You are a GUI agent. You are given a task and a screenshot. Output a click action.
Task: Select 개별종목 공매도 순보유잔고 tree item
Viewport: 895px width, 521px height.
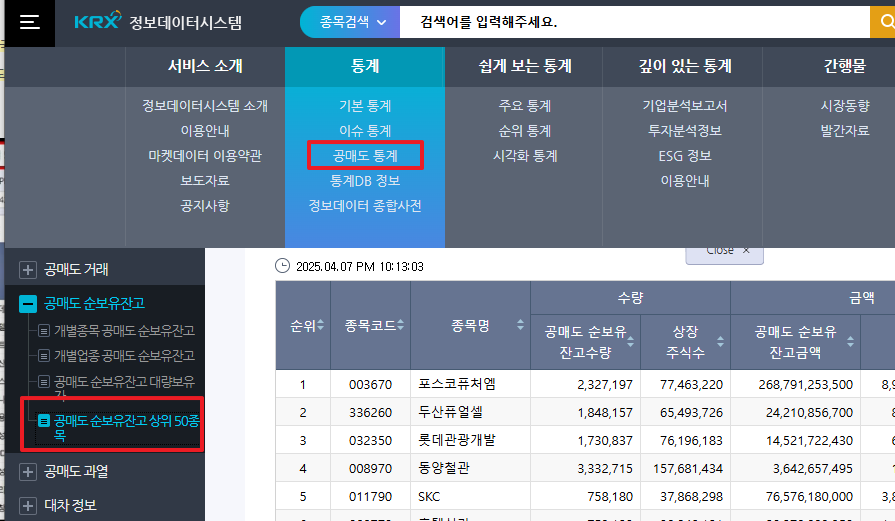124,330
